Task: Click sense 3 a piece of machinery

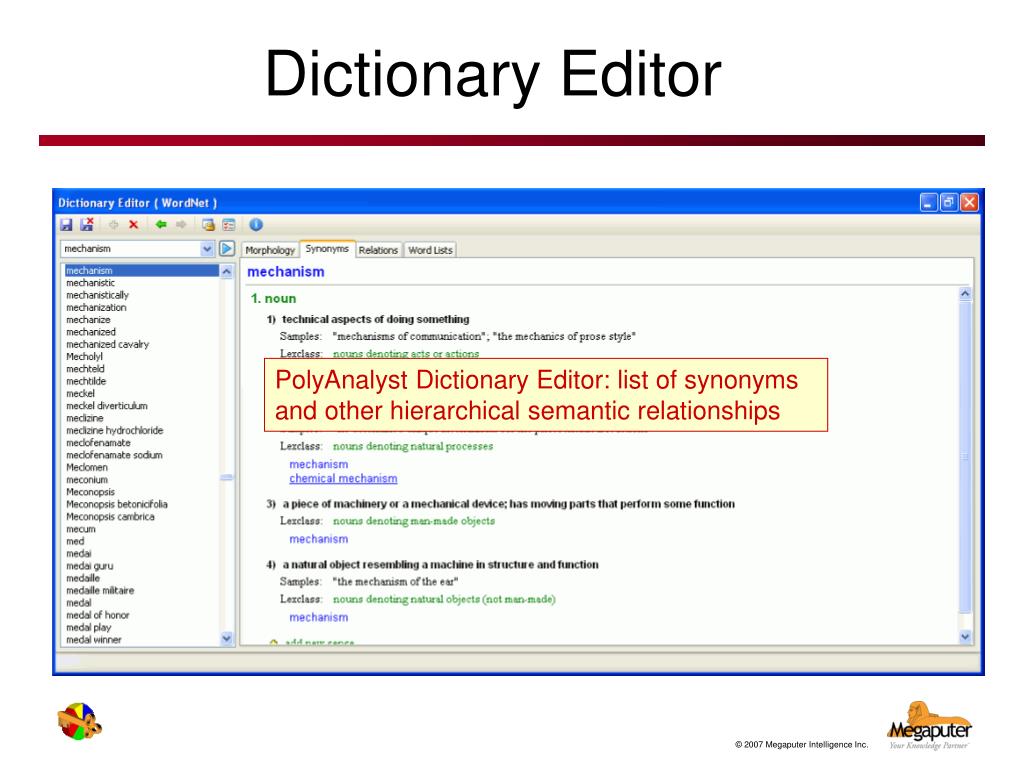Action: tap(508, 504)
